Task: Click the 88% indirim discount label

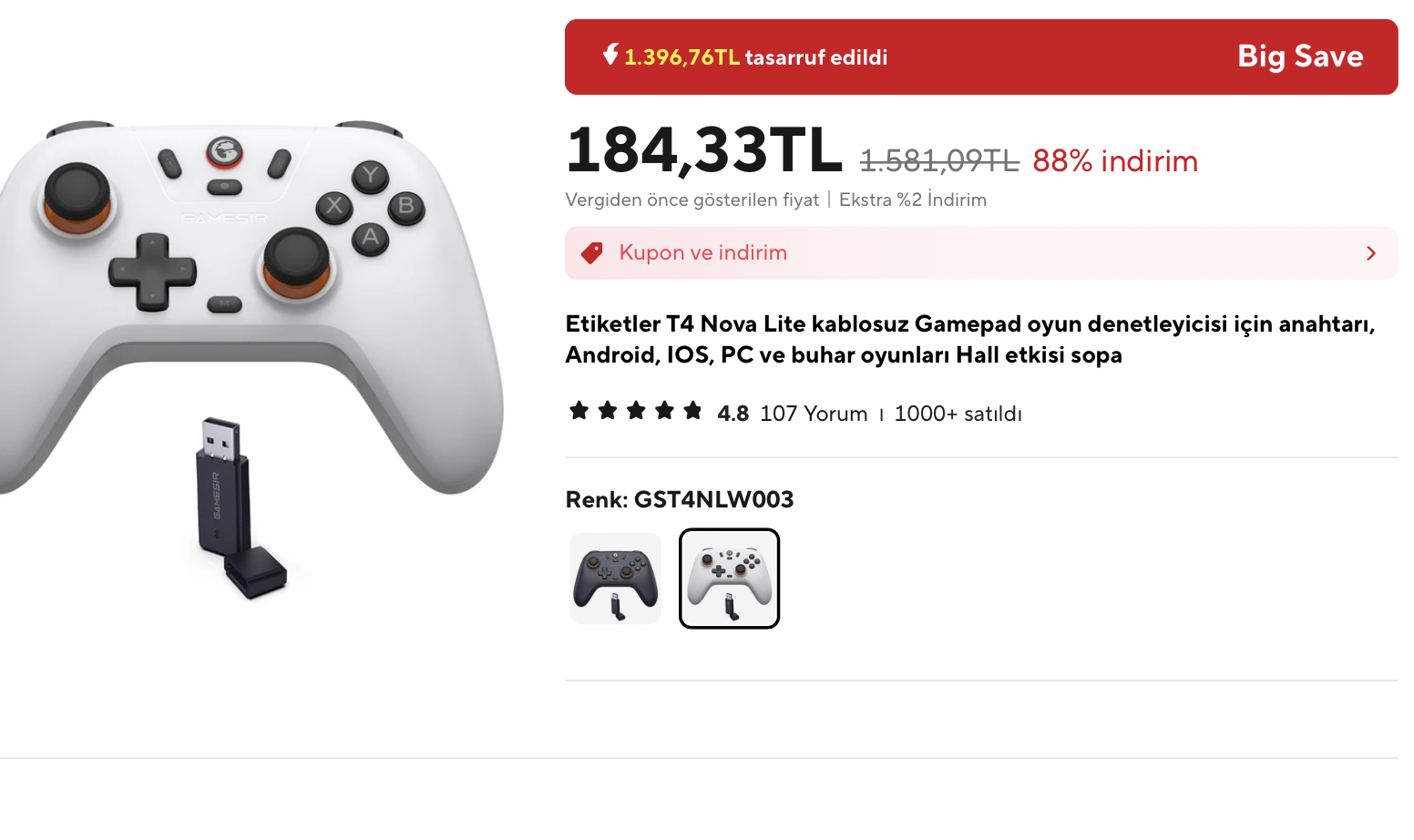Action: click(x=1114, y=161)
